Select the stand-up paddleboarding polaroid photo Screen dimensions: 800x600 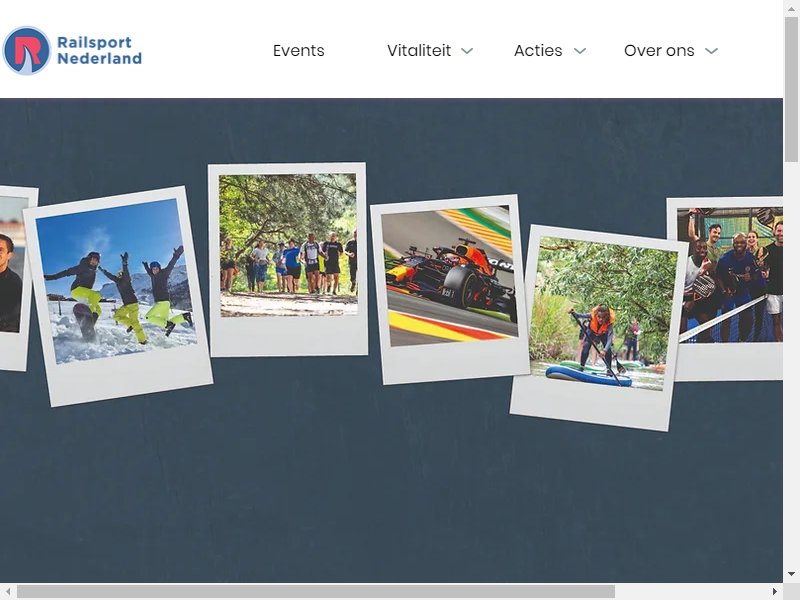coord(598,328)
